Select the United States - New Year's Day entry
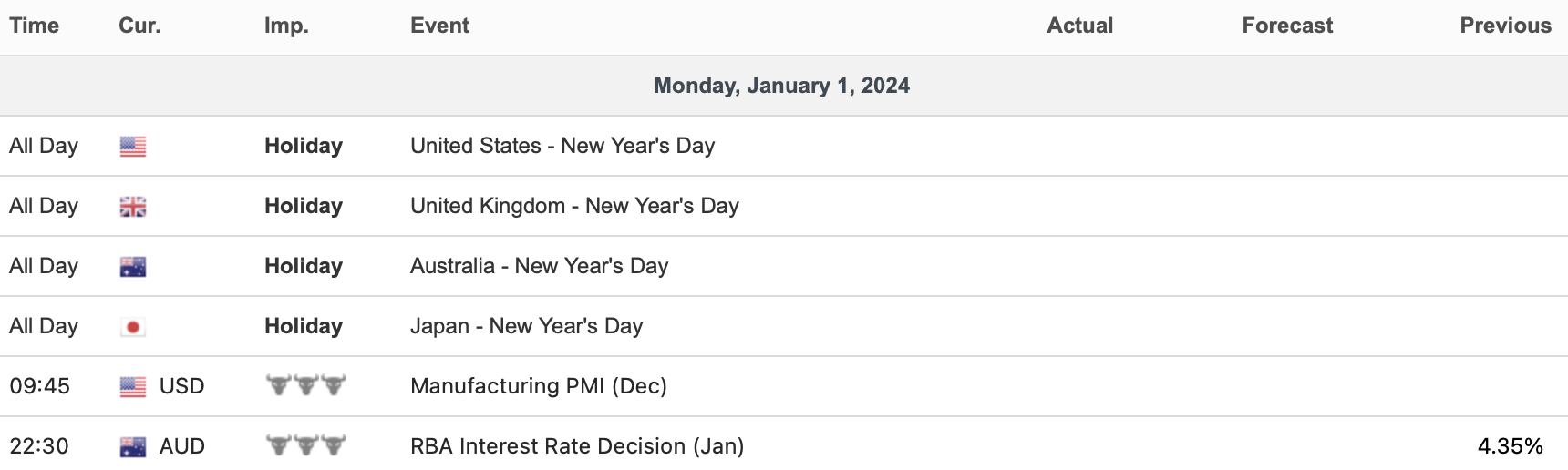 pos(562,146)
